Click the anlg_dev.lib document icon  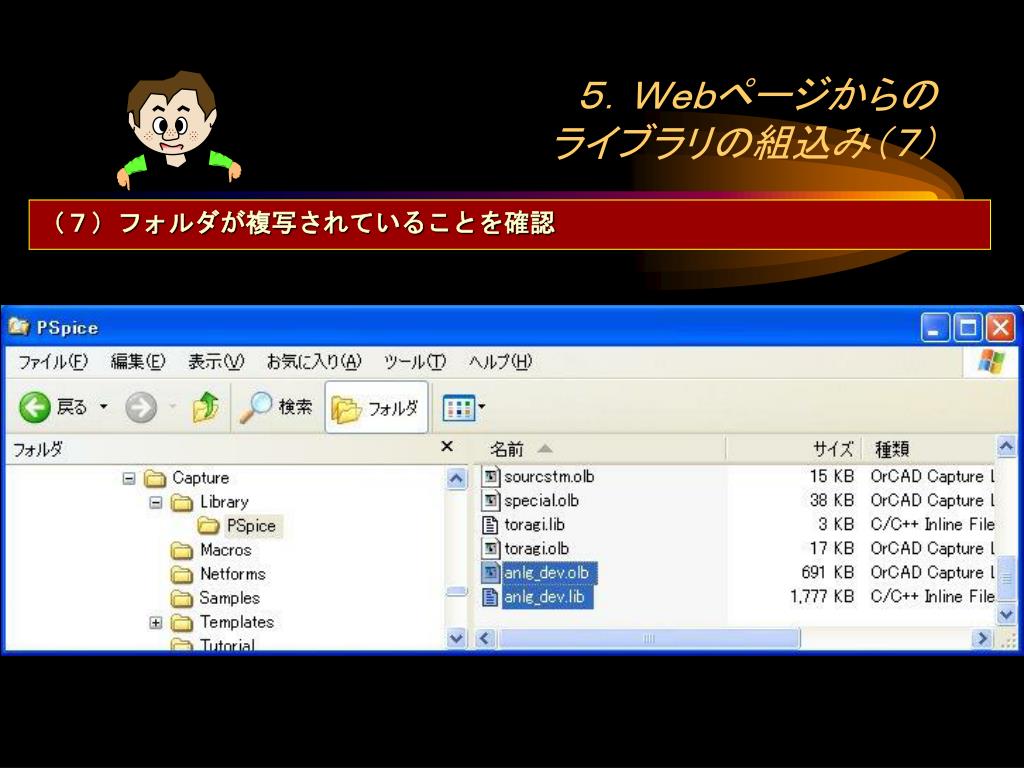pos(490,598)
